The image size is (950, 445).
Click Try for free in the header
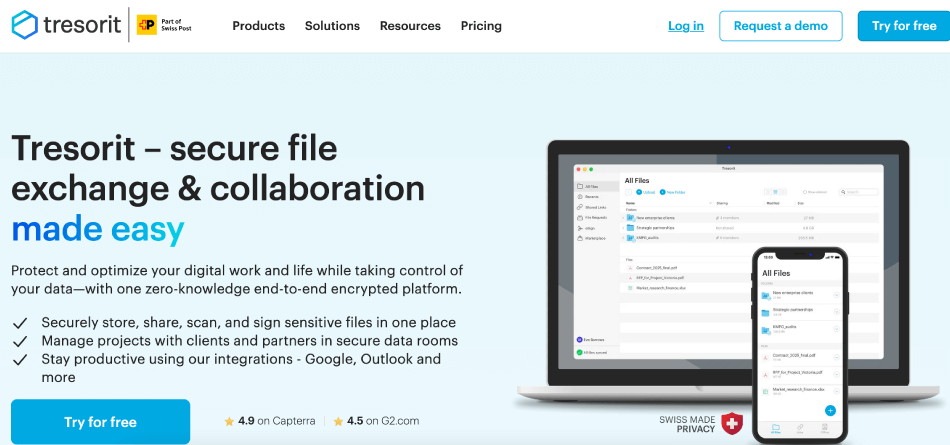click(x=903, y=26)
